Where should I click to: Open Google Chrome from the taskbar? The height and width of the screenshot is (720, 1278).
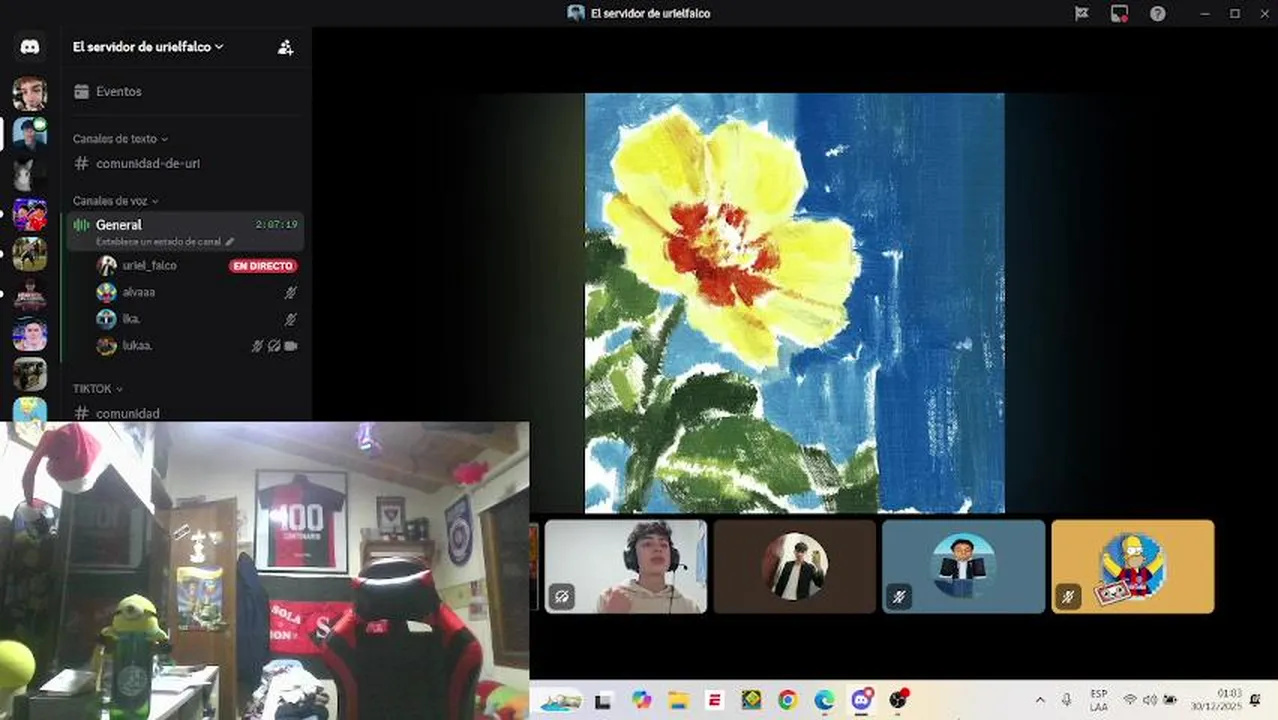(787, 700)
